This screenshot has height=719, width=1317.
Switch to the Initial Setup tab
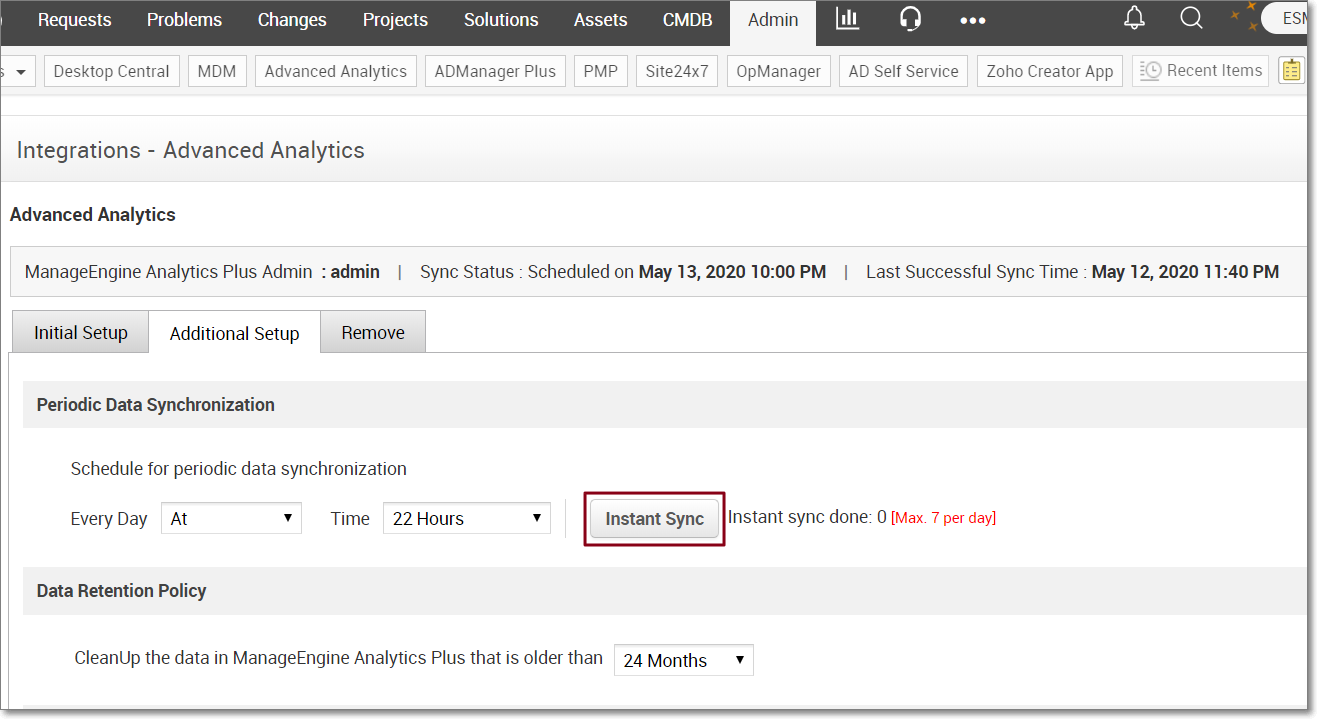click(x=81, y=333)
